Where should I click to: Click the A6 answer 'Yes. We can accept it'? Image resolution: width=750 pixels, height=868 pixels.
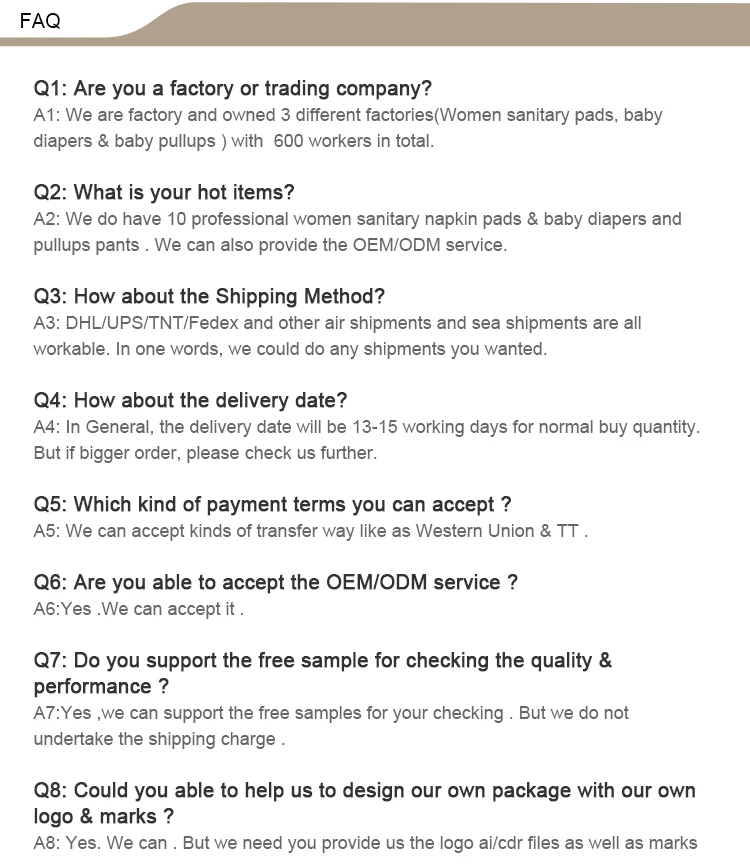click(x=139, y=609)
